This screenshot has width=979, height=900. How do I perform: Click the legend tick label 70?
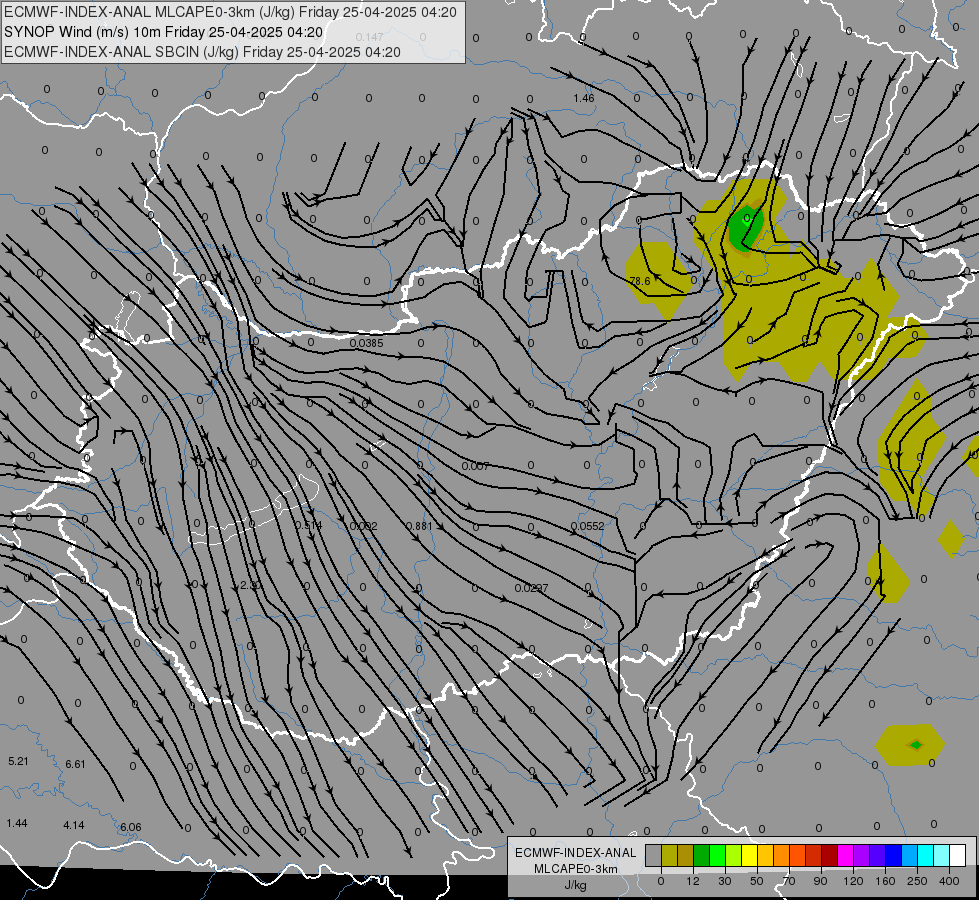click(x=789, y=881)
